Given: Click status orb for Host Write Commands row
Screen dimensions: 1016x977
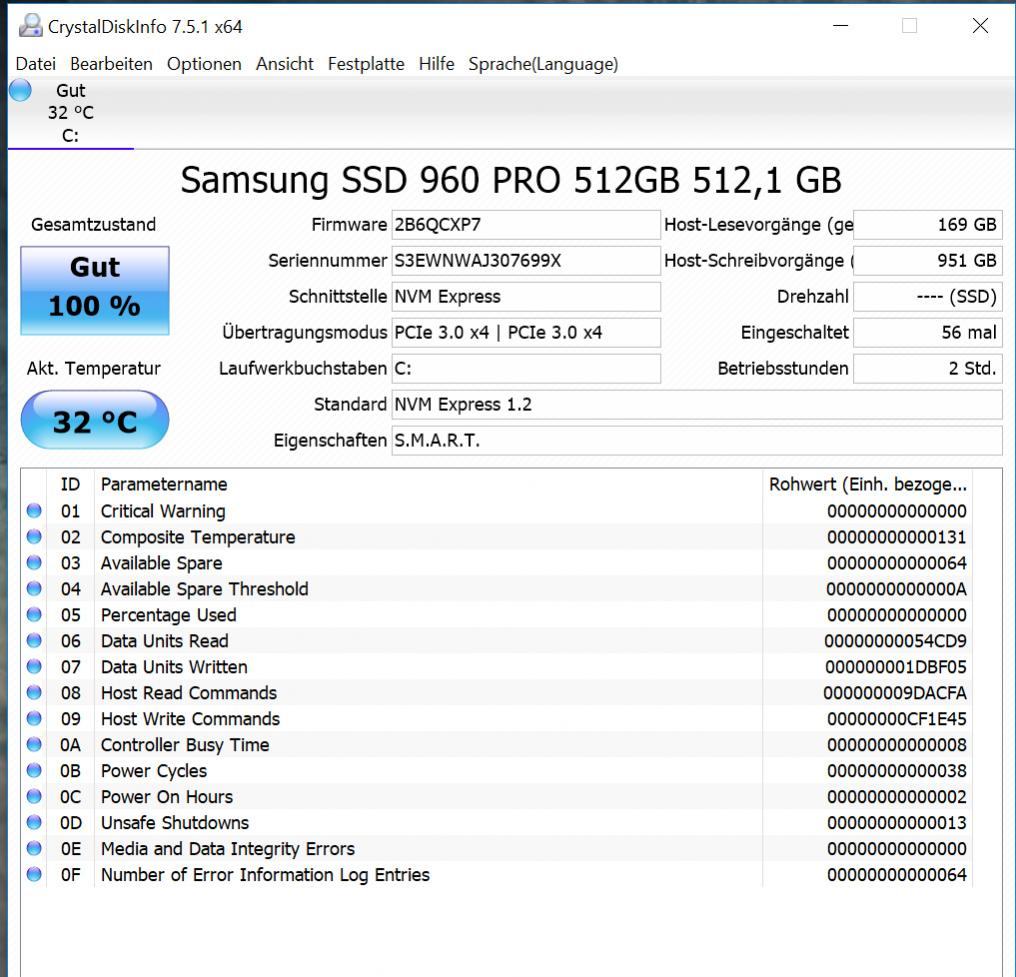Looking at the screenshot, I should 34,718.
